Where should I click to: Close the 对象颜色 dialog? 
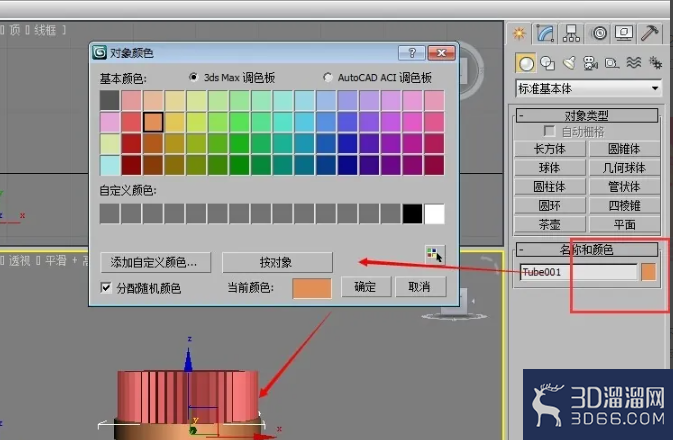[x=442, y=53]
